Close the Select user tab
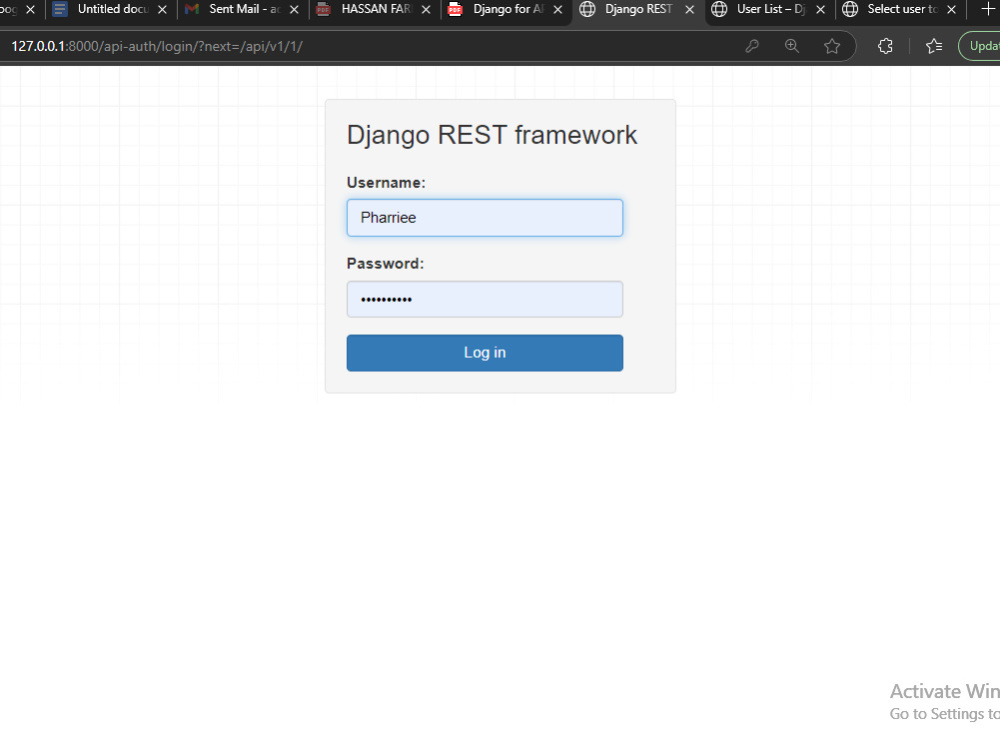The width and height of the screenshot is (1000, 750). 952,10
